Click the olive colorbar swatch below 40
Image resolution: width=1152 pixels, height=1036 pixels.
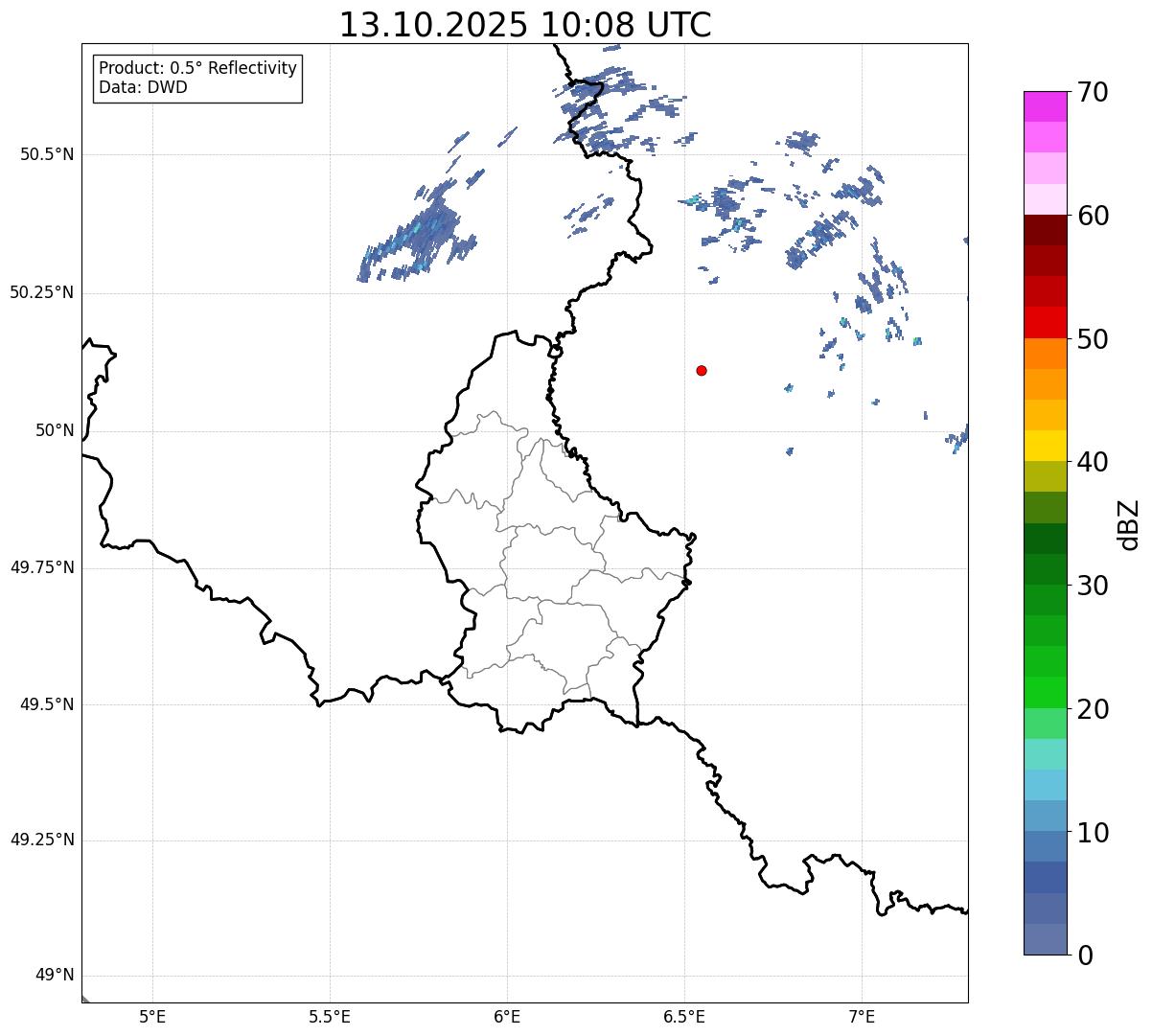pos(1046,476)
